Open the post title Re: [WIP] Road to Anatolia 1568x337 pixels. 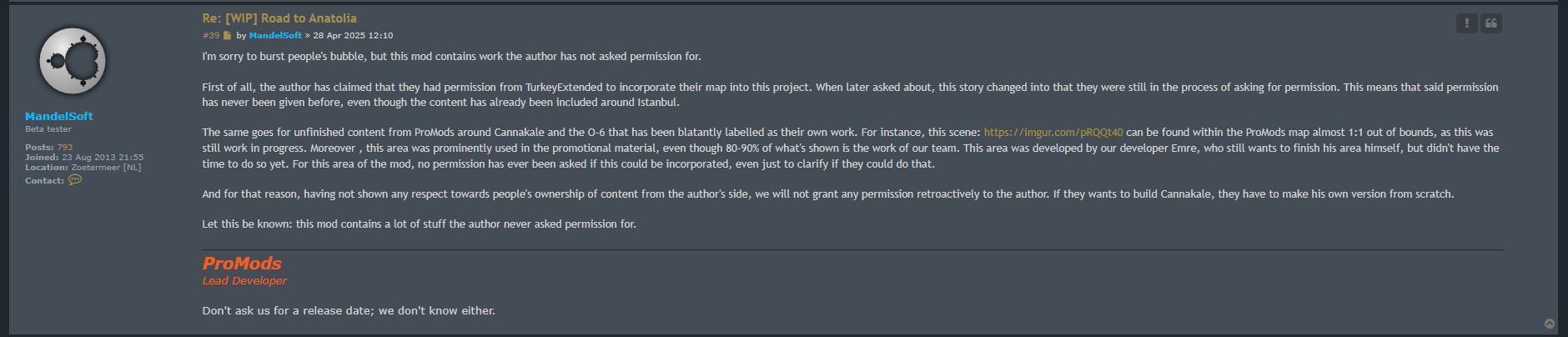coord(279,18)
